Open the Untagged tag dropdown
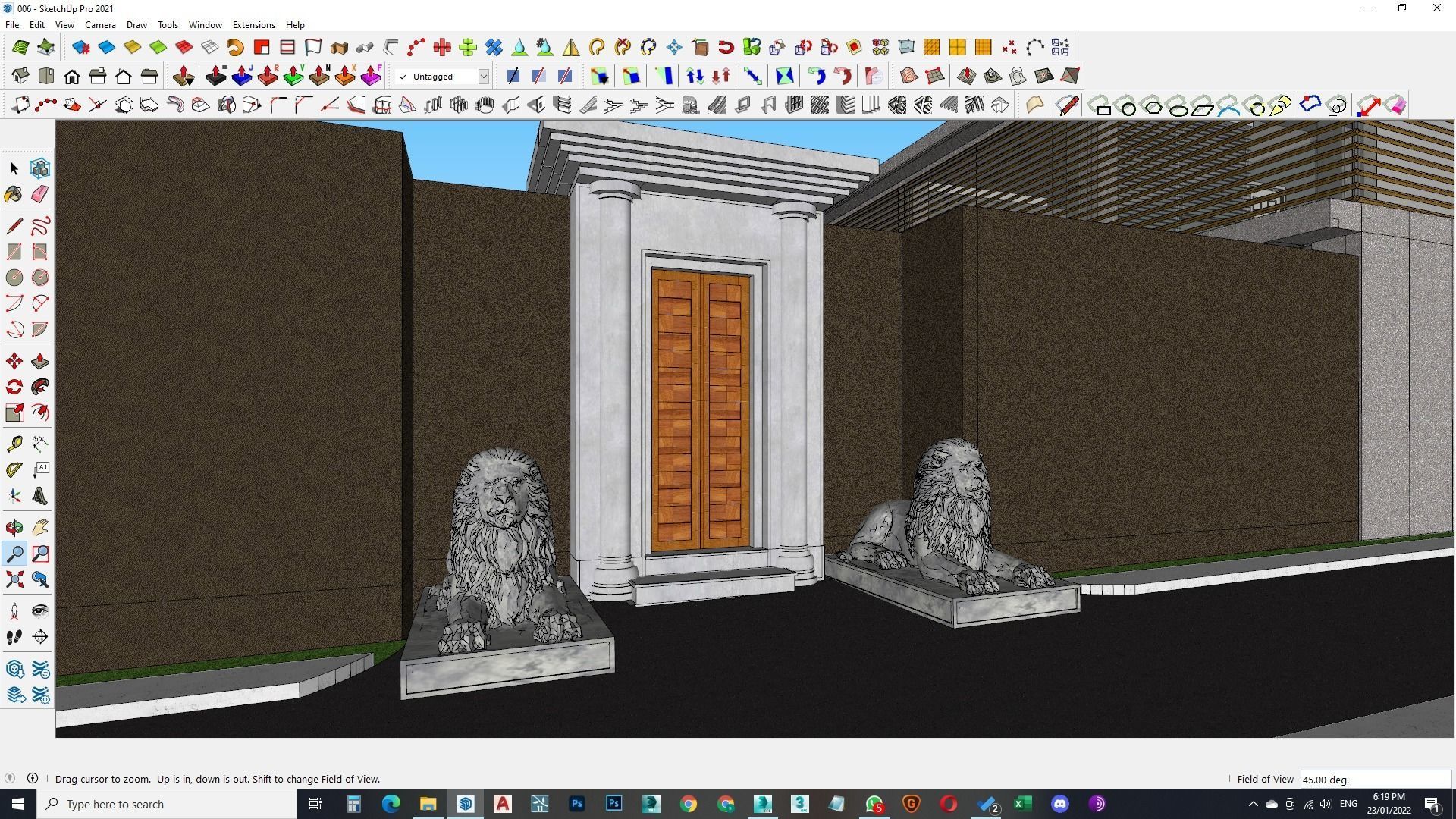 point(483,77)
